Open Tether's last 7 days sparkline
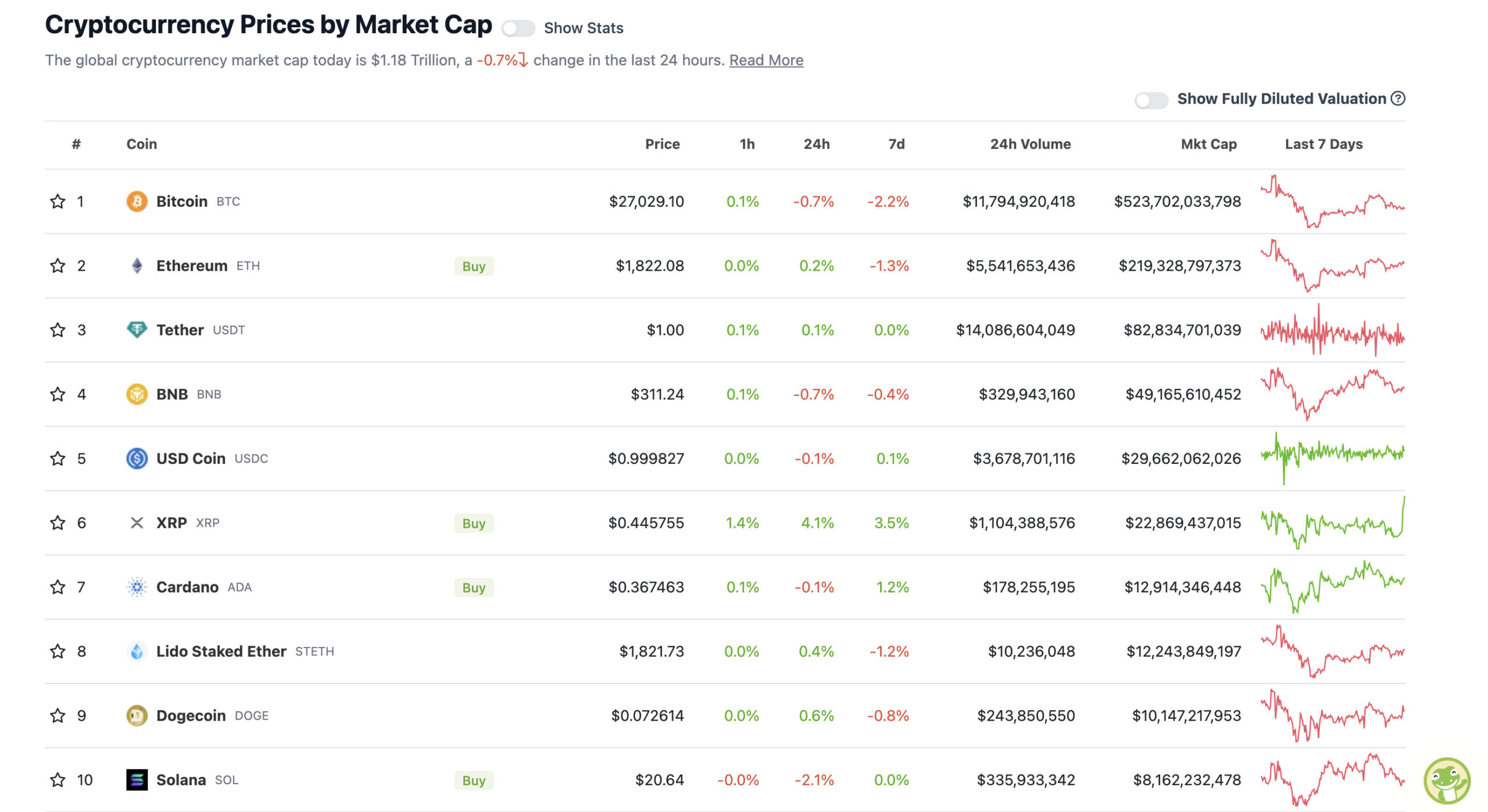Screen dimensions: 1488x812 pyautogui.click(x=1332, y=330)
